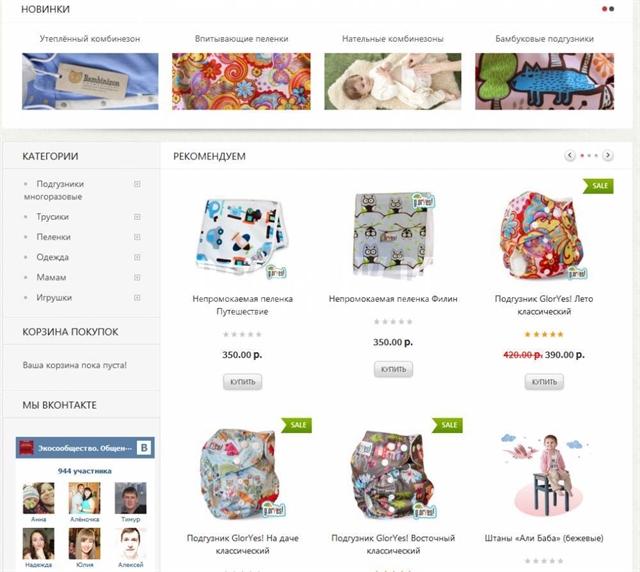Image resolution: width=640 pixels, height=572 pixels.
Task: Open Штаны «Али Баба» (бежевые) product link
Action: click(544, 538)
